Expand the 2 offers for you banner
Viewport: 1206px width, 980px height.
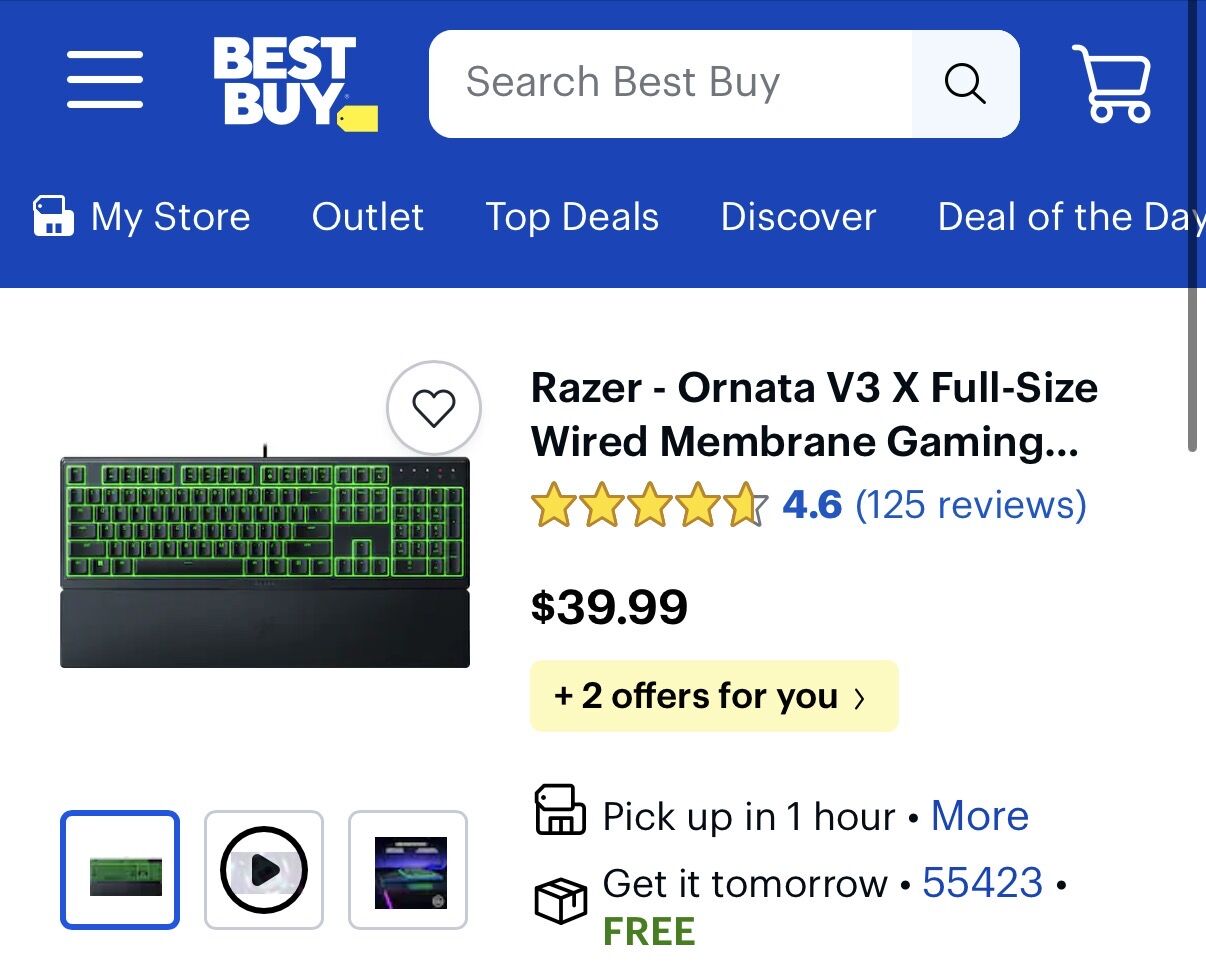(713, 696)
